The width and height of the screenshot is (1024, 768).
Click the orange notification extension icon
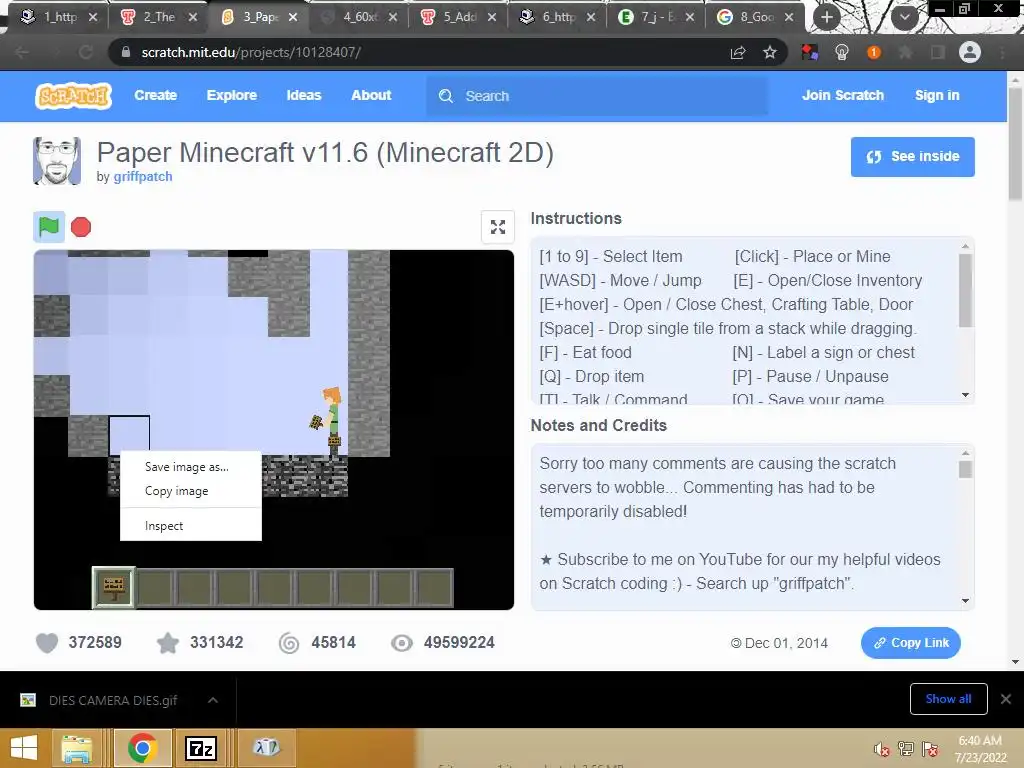pos(873,52)
